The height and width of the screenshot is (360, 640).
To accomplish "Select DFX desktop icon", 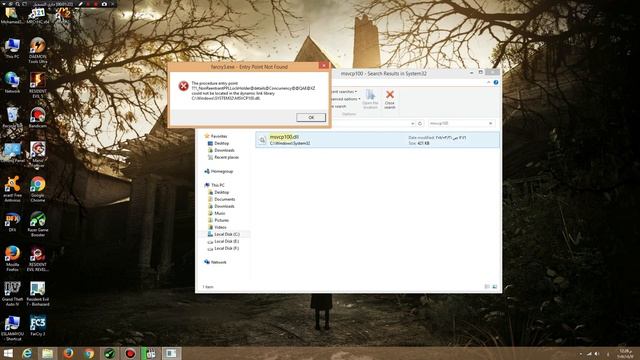I will pos(12,222).
